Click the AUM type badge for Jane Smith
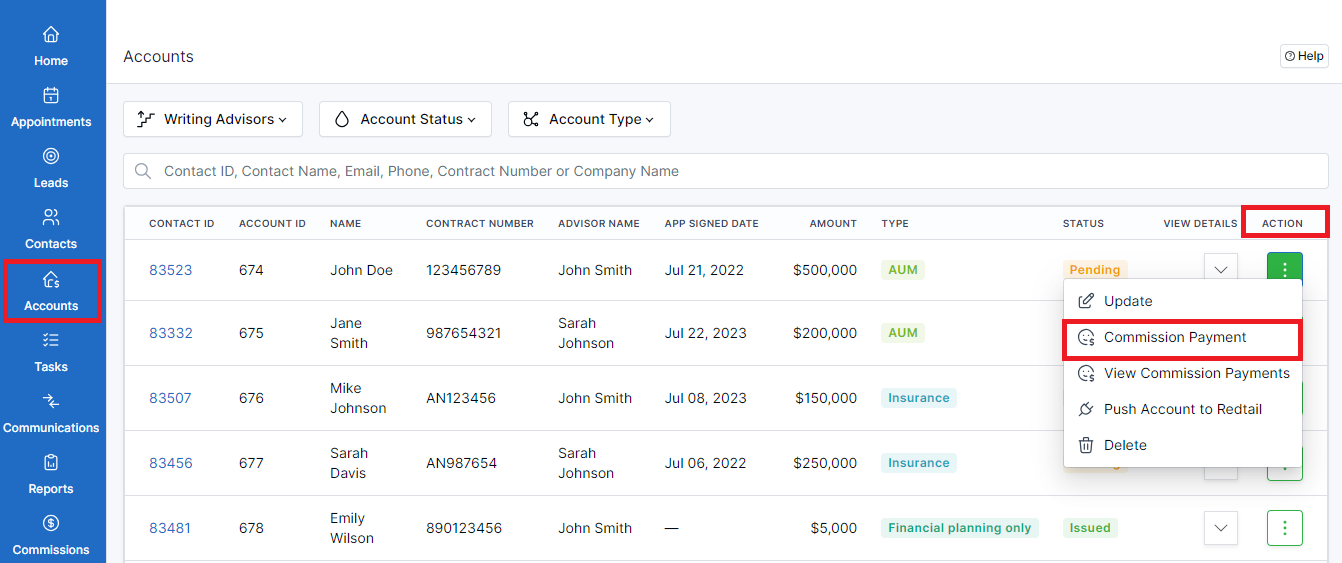The image size is (1342, 563). click(903, 333)
